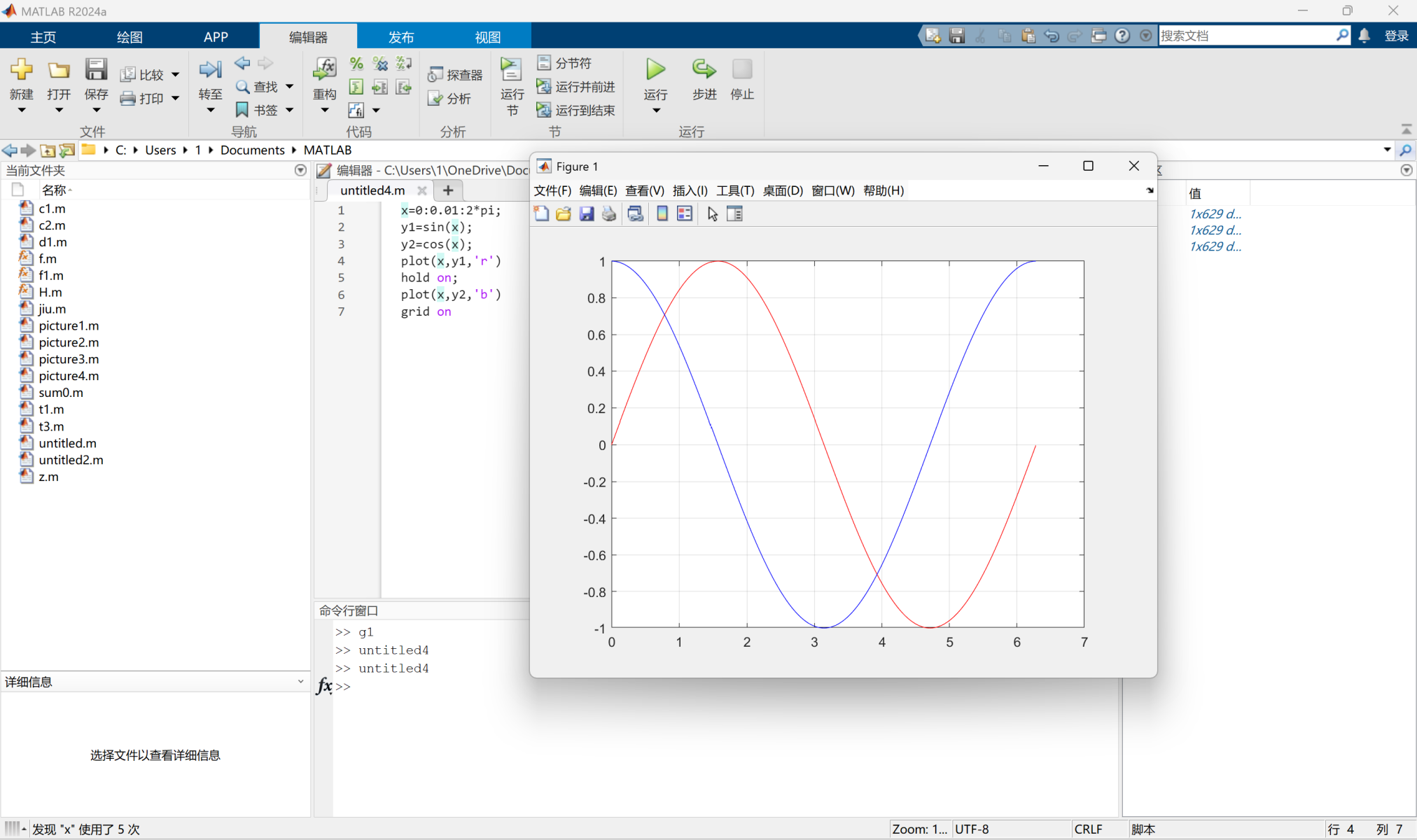The width and height of the screenshot is (1417, 840).
Task: Click the Print Figure icon
Action: [x=609, y=214]
